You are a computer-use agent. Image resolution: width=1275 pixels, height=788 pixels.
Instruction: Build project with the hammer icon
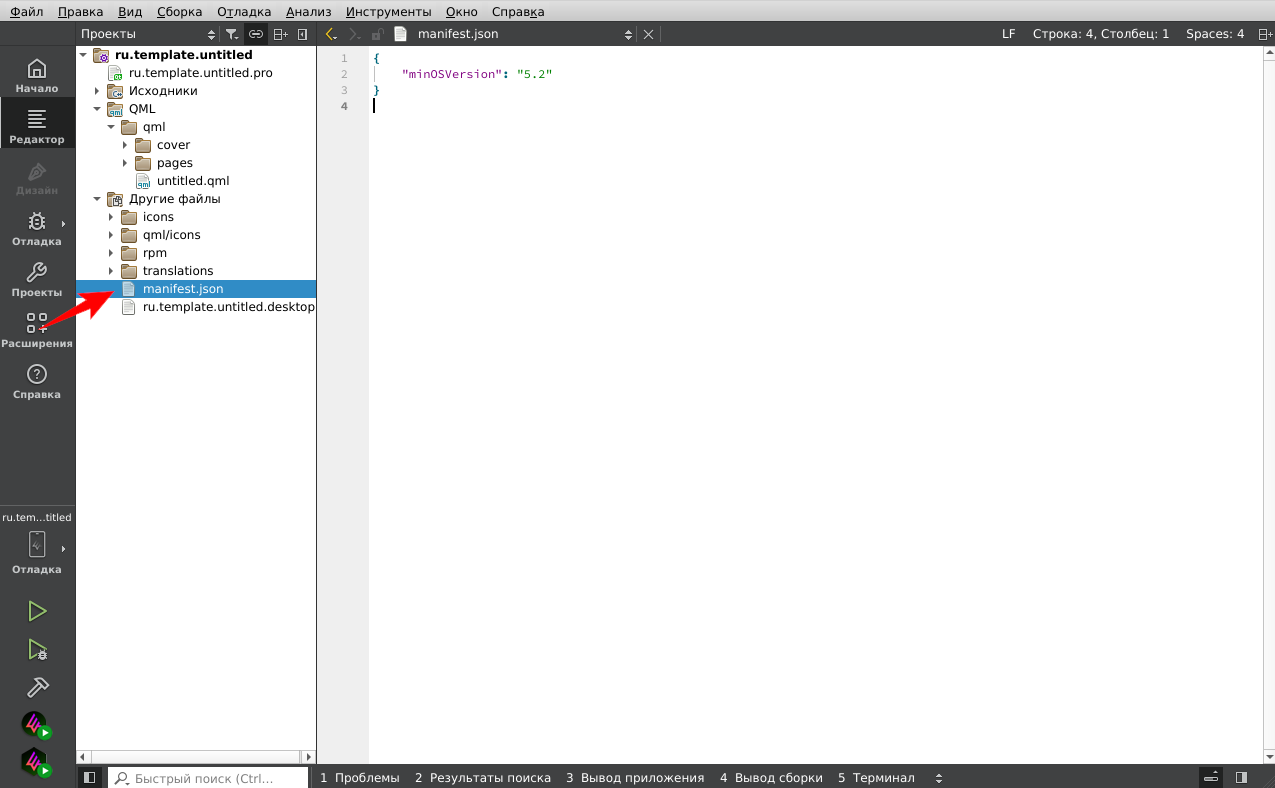[37, 688]
